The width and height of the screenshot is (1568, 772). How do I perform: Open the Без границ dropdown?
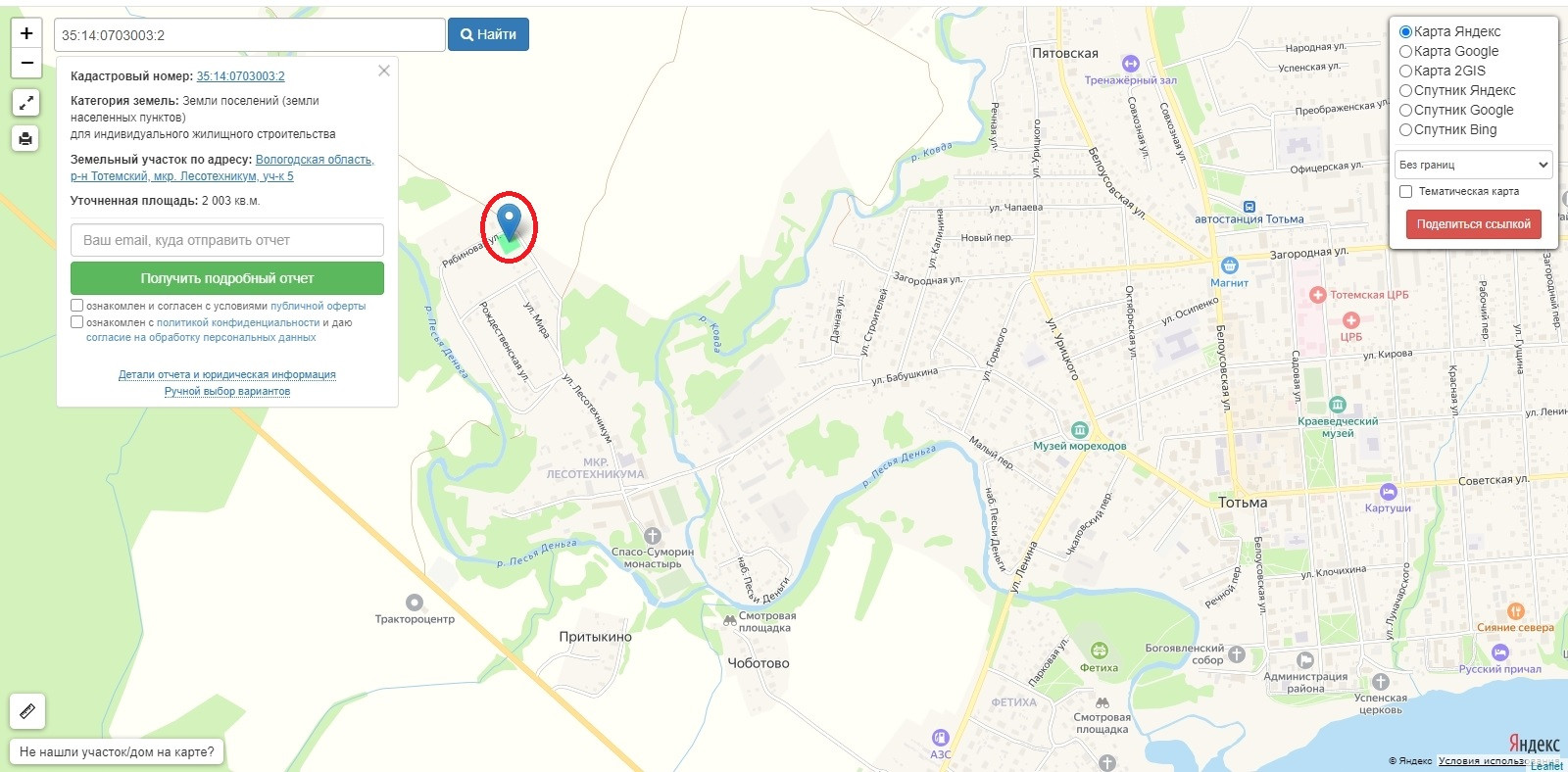1474,165
